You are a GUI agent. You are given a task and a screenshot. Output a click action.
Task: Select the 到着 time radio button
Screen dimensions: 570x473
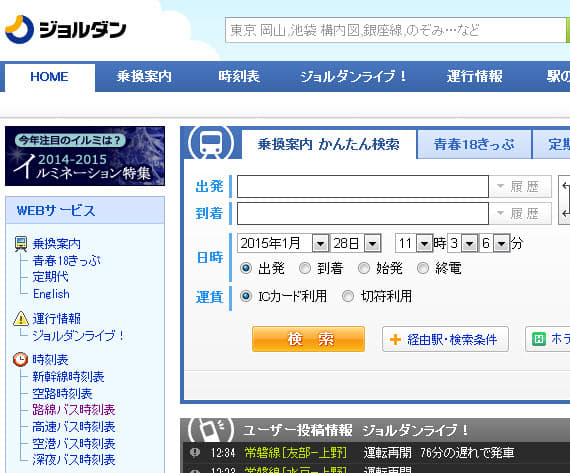tap(305, 268)
